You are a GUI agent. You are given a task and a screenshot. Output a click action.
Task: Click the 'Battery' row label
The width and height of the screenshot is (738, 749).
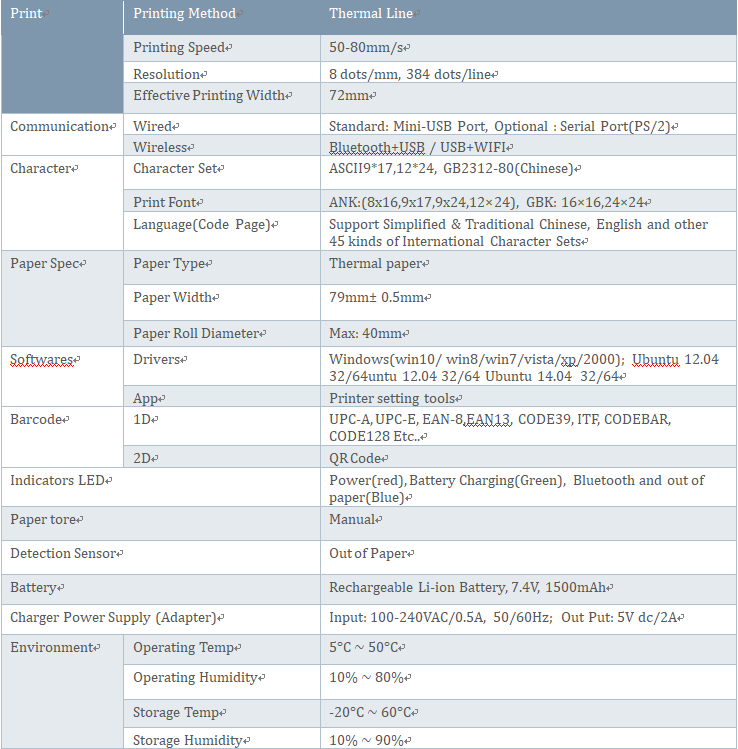(33, 588)
